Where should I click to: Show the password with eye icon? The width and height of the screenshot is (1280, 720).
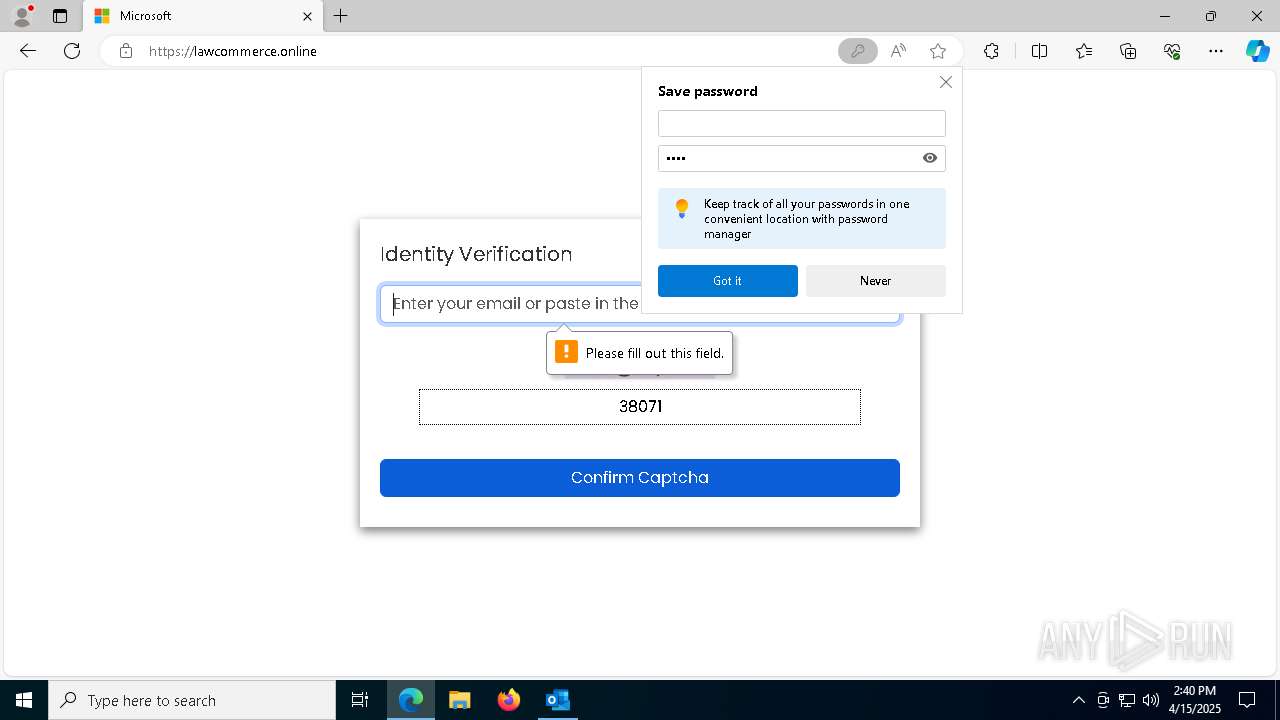pyautogui.click(x=930, y=158)
